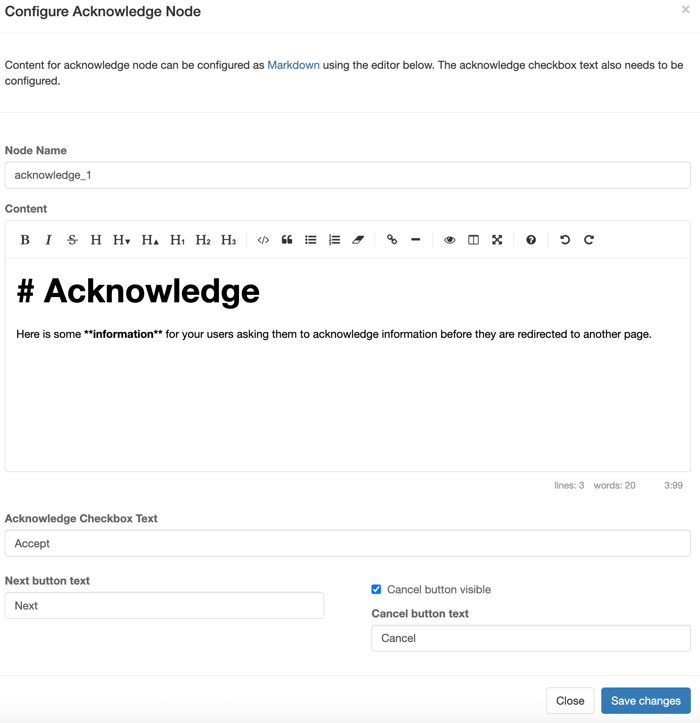Focus the Acknowledge Checkbox Text field
The image size is (700, 723).
tap(347, 543)
